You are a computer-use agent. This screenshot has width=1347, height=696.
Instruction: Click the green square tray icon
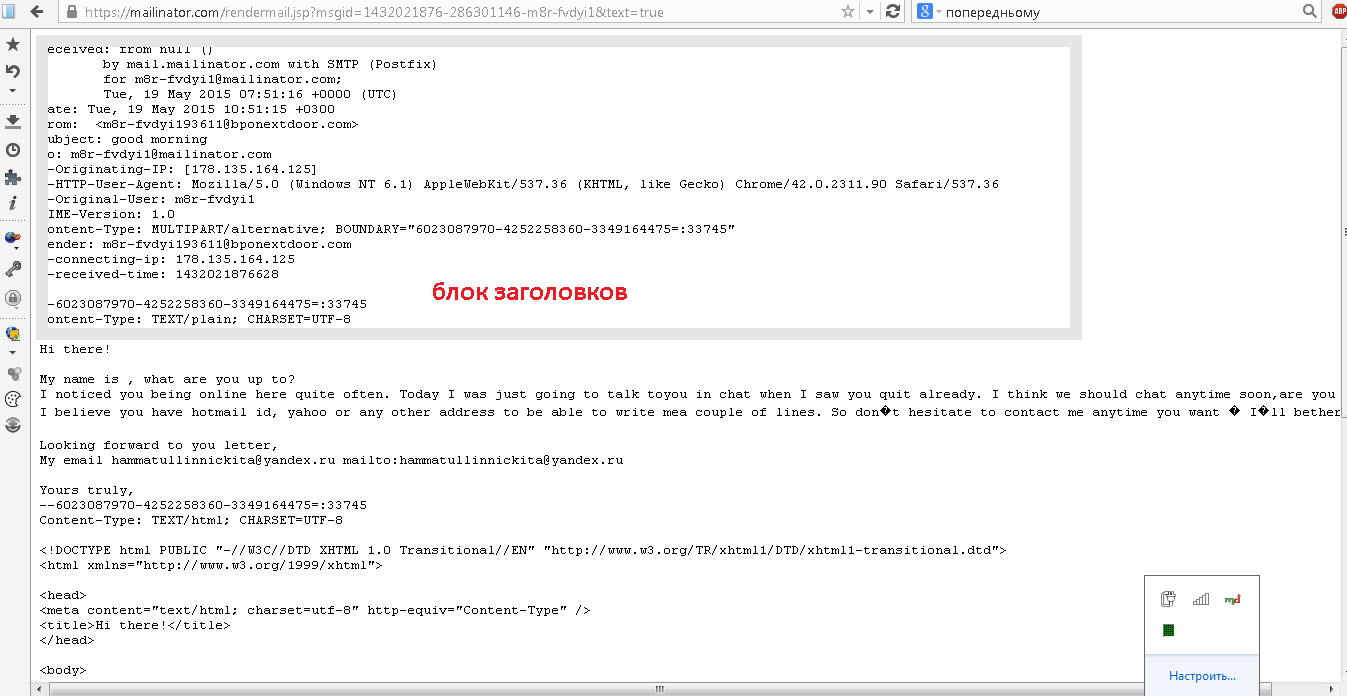click(x=1168, y=630)
